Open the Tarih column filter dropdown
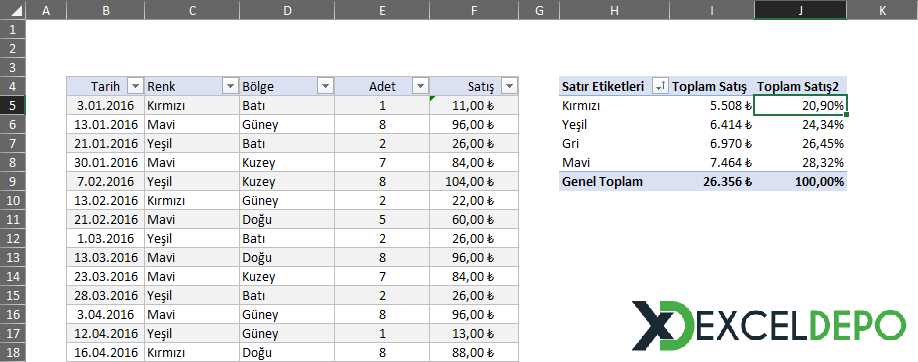 [135, 87]
